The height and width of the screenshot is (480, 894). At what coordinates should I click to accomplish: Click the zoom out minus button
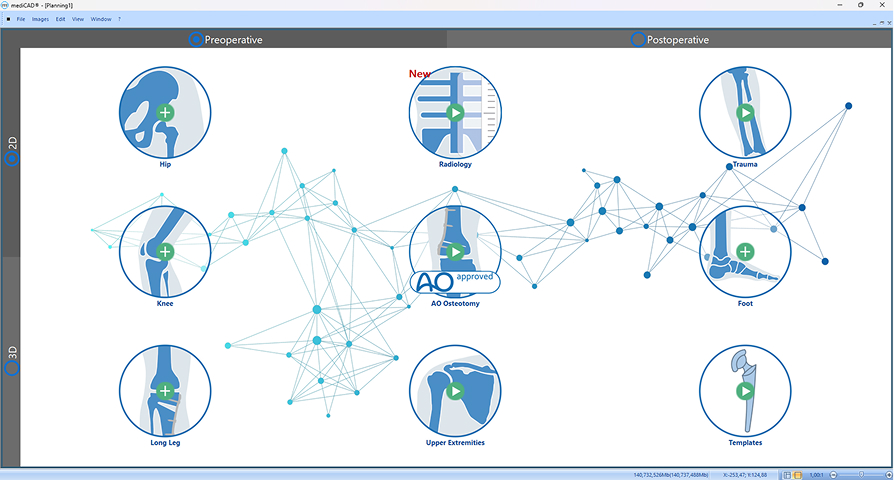[836, 474]
